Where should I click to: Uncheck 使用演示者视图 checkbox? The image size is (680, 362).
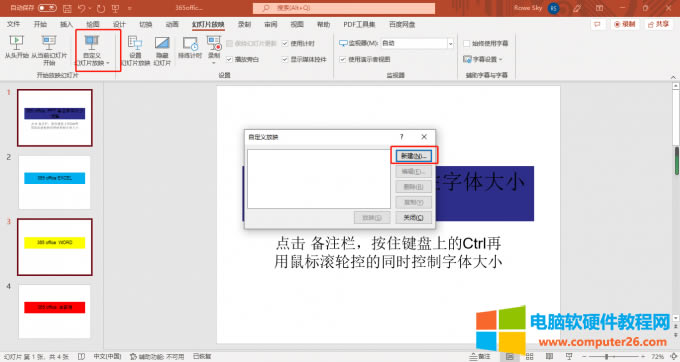343,59
